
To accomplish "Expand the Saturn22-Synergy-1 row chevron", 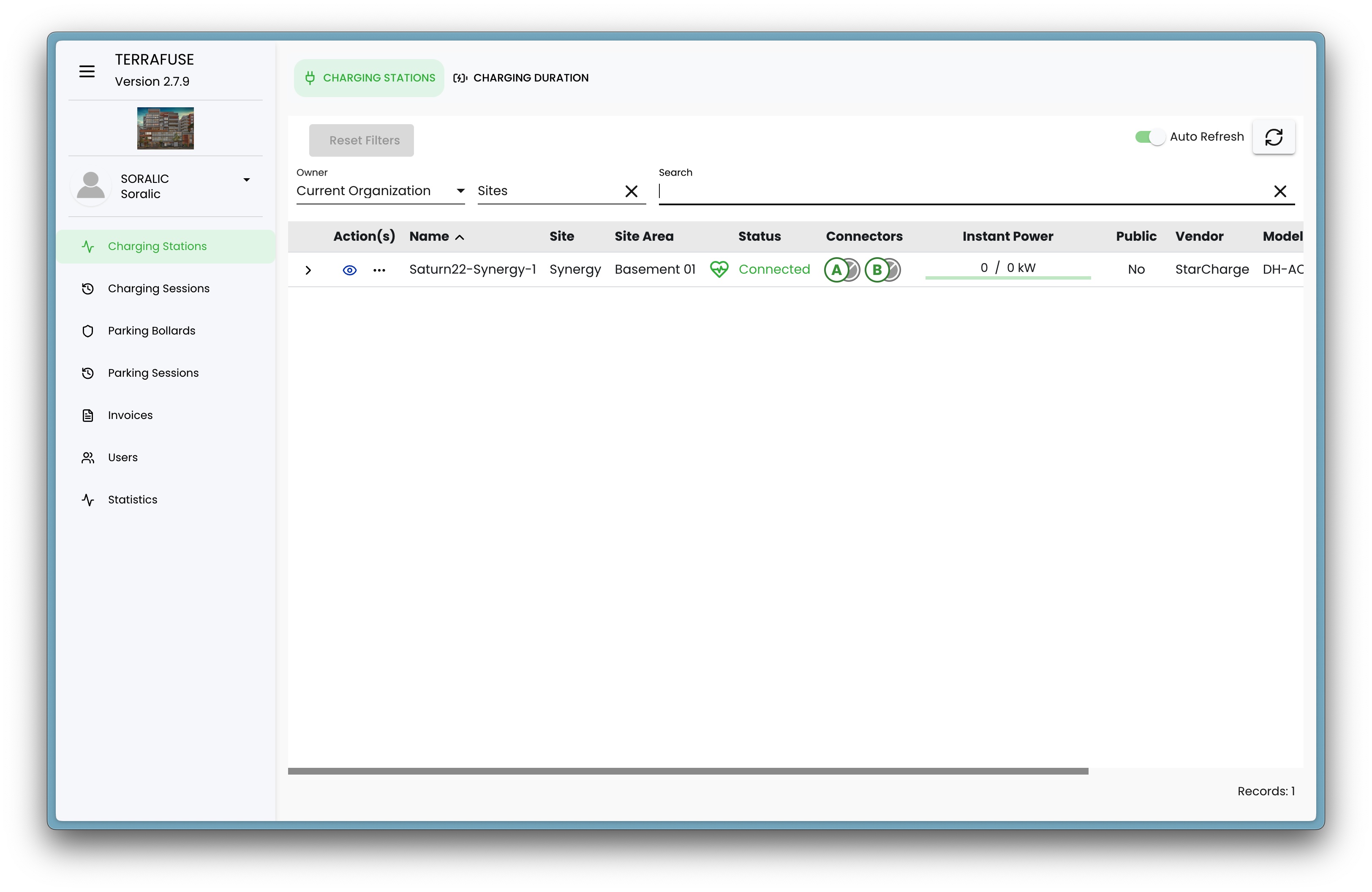I will 308,270.
